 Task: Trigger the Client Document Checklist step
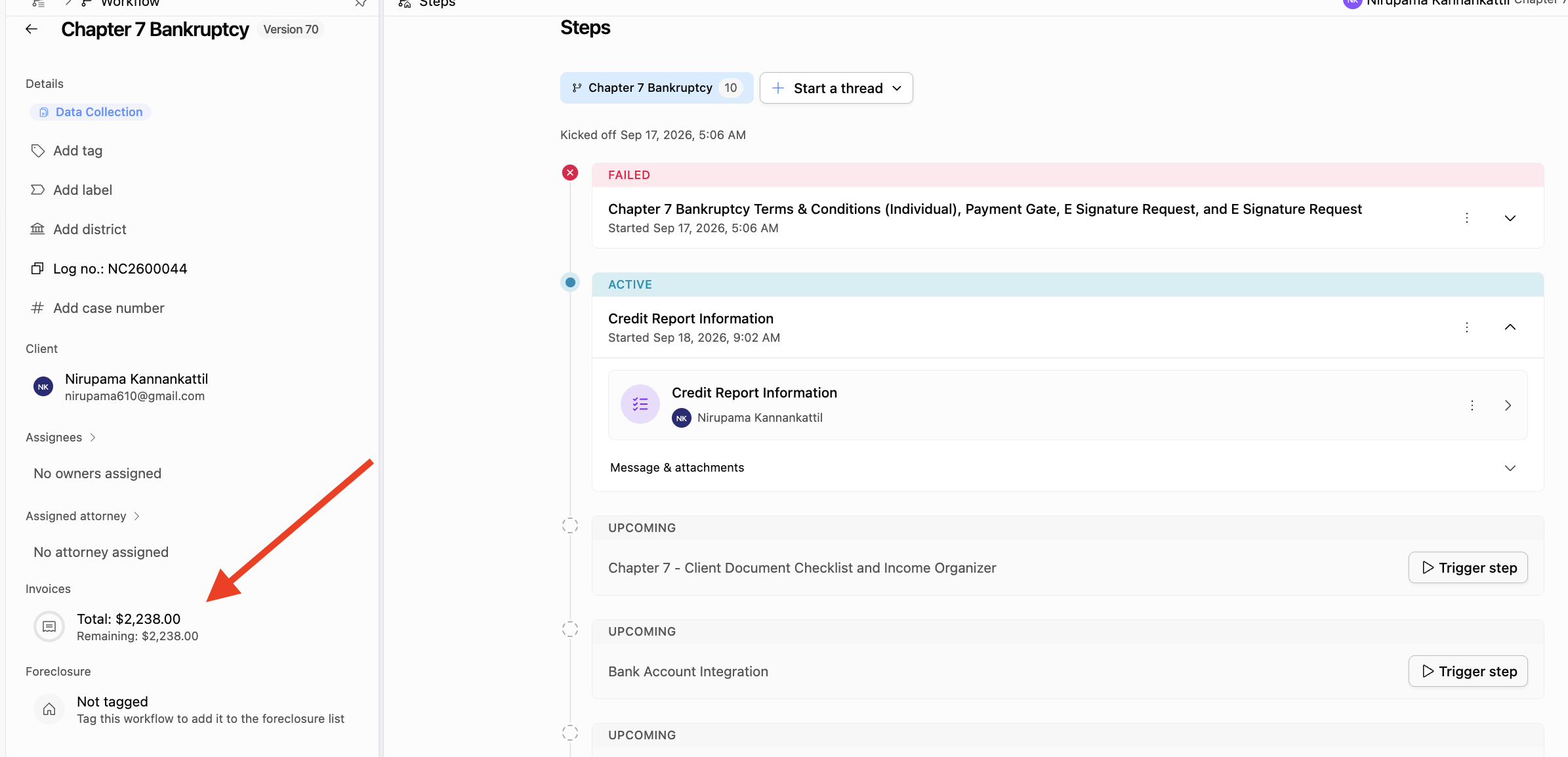[1468, 567]
